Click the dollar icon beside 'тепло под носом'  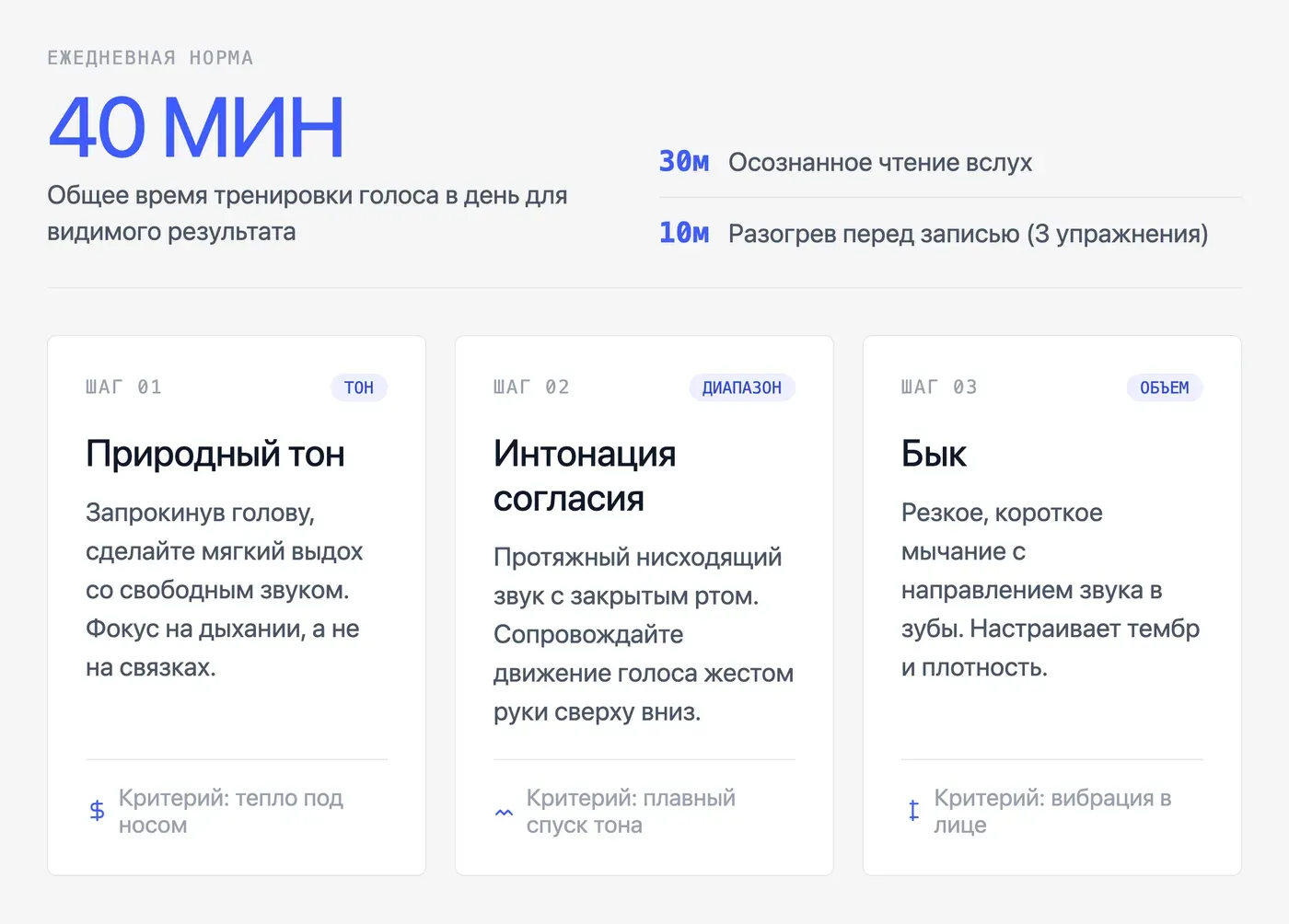tap(97, 811)
